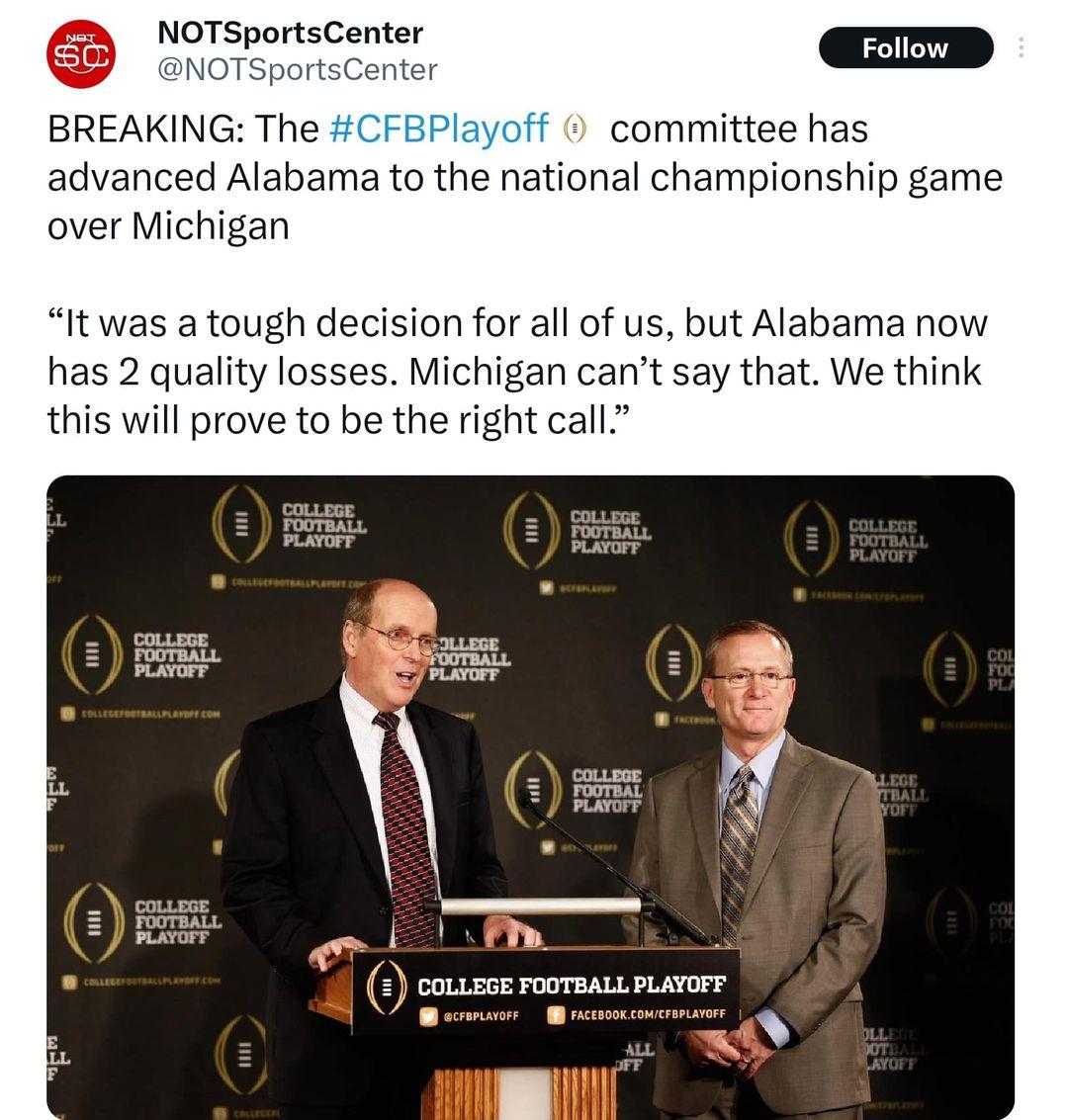Click the @NOTSportsCenter handle
The width and height of the screenshot is (1068, 1120).
(x=298, y=69)
